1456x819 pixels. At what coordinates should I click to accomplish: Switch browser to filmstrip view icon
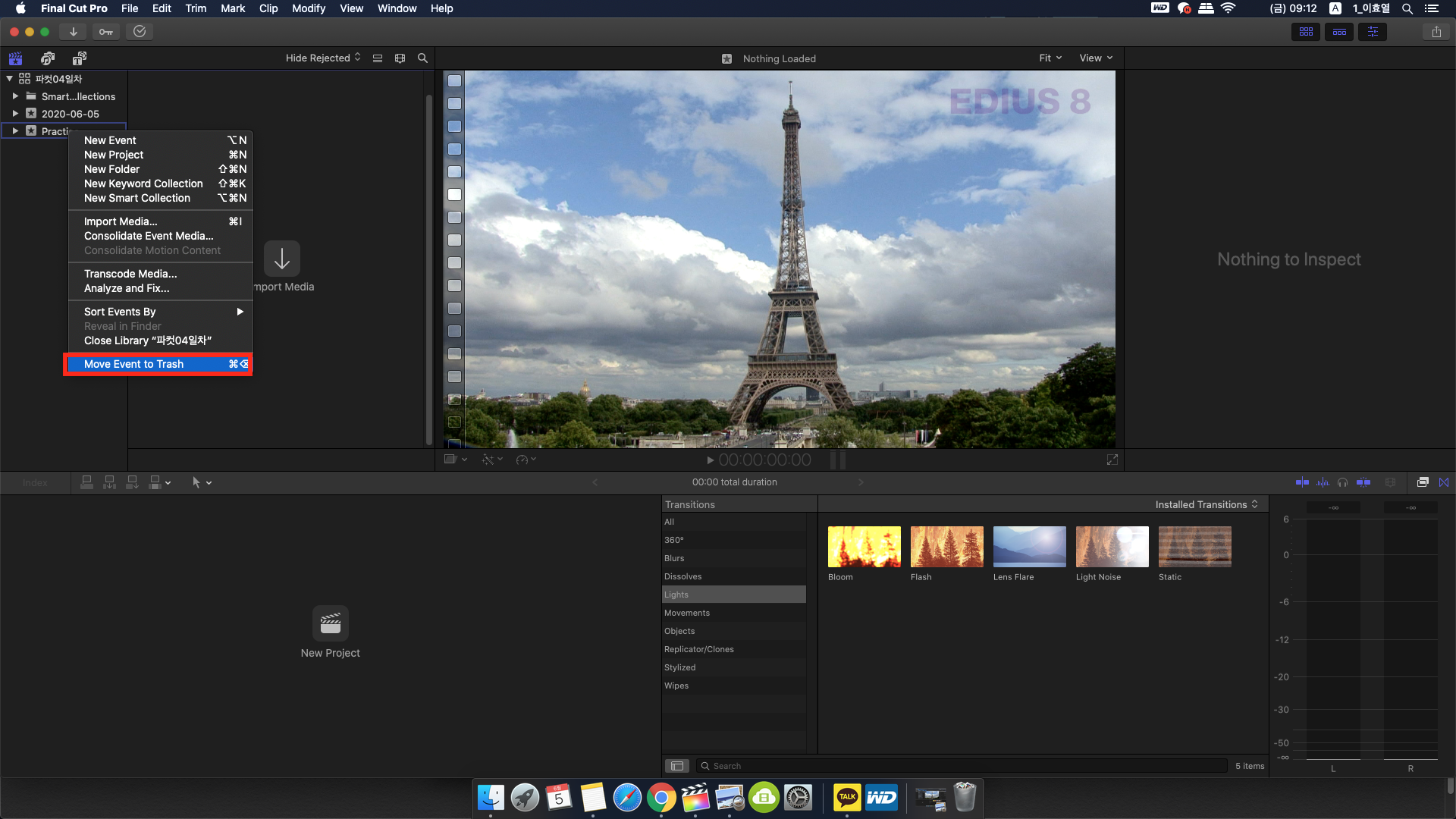pyautogui.click(x=400, y=58)
